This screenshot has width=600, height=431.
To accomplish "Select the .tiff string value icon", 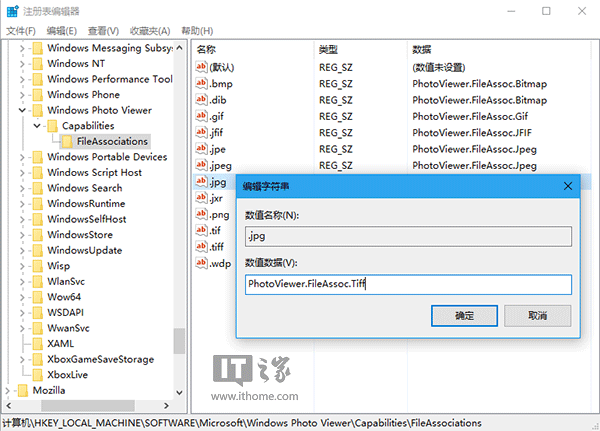I will (x=201, y=246).
